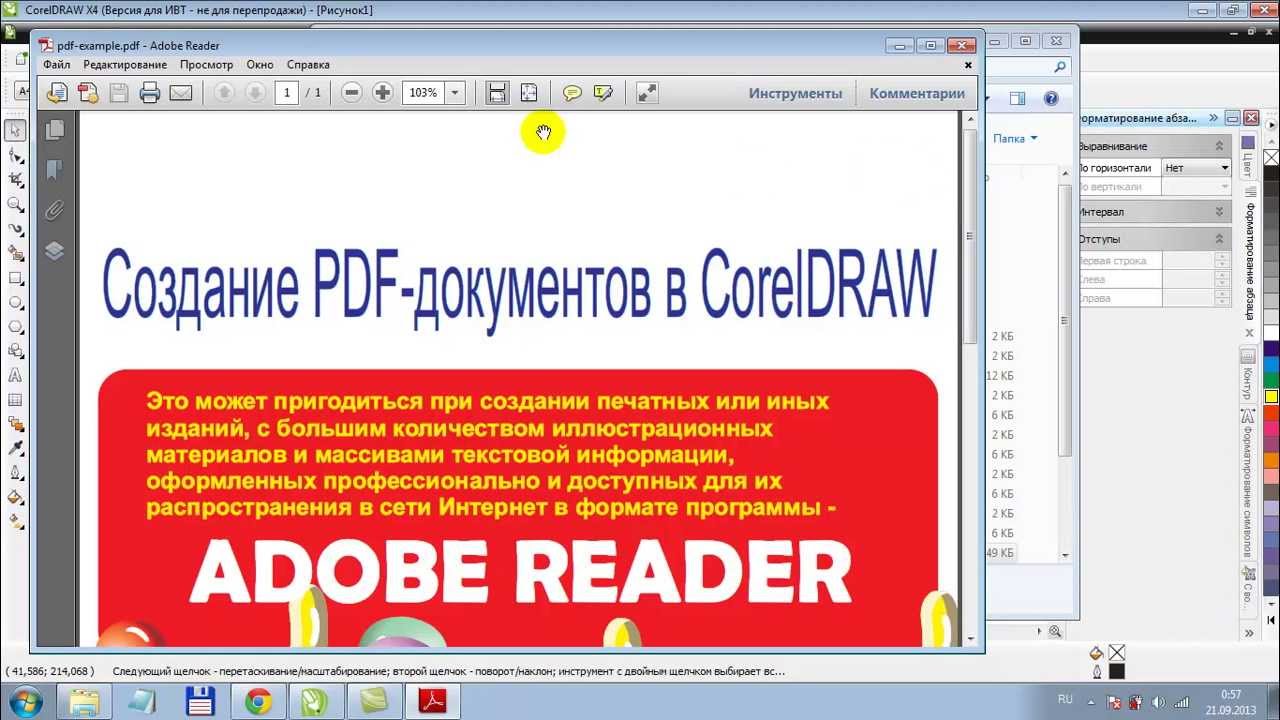
Task: Select the Цвет docker tab
Action: pyautogui.click(x=1247, y=157)
